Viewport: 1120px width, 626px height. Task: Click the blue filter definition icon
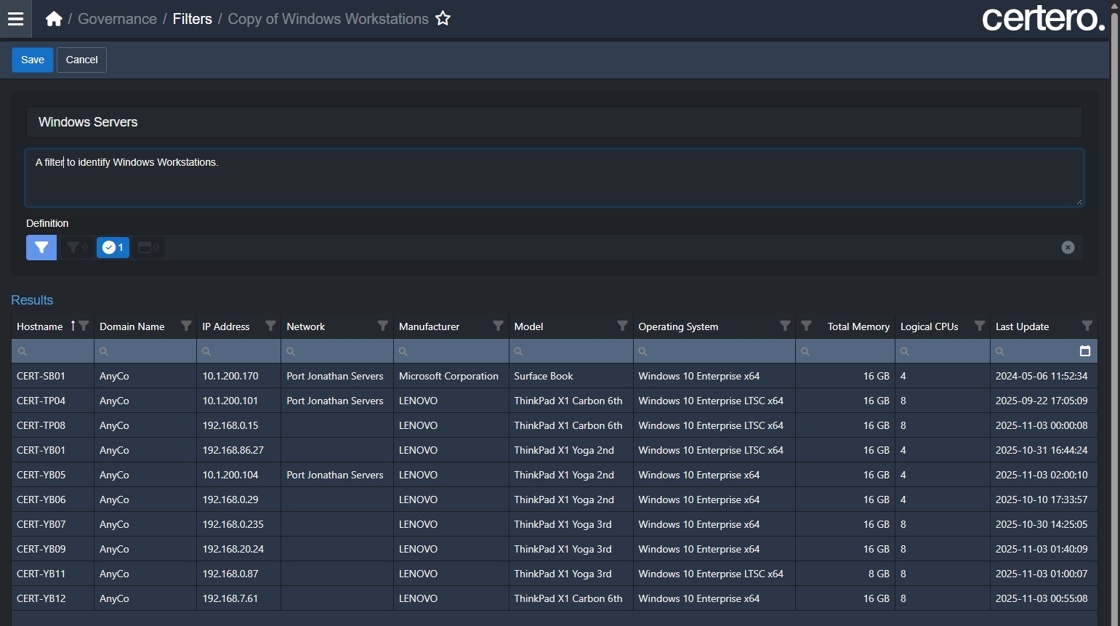coord(41,247)
